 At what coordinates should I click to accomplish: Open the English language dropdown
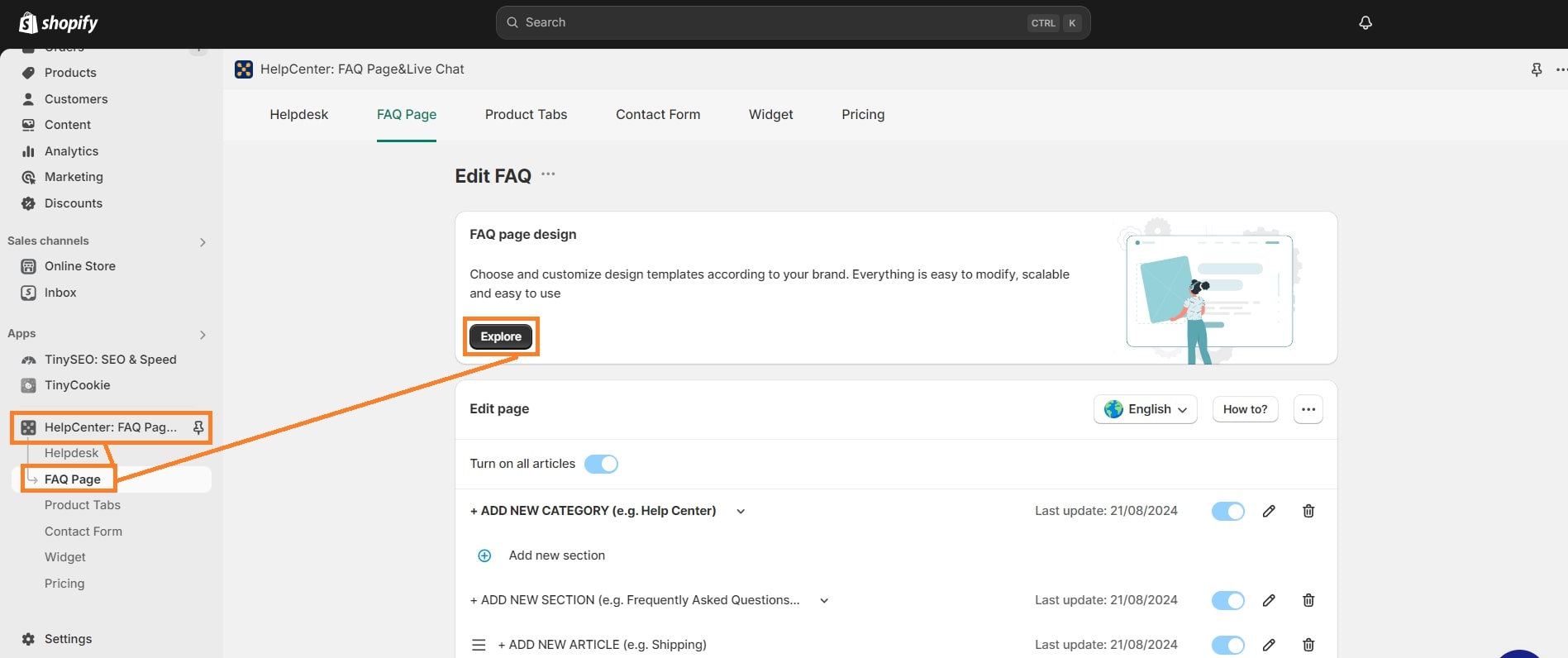[x=1146, y=409]
